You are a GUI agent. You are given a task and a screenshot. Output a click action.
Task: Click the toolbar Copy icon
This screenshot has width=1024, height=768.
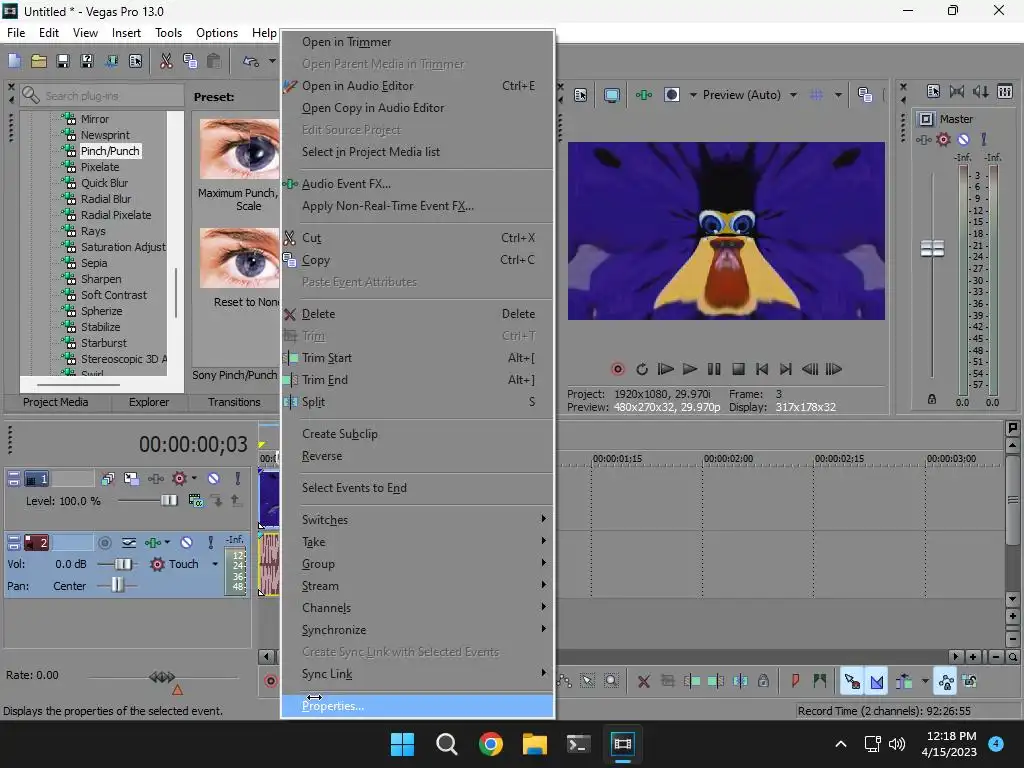190,61
